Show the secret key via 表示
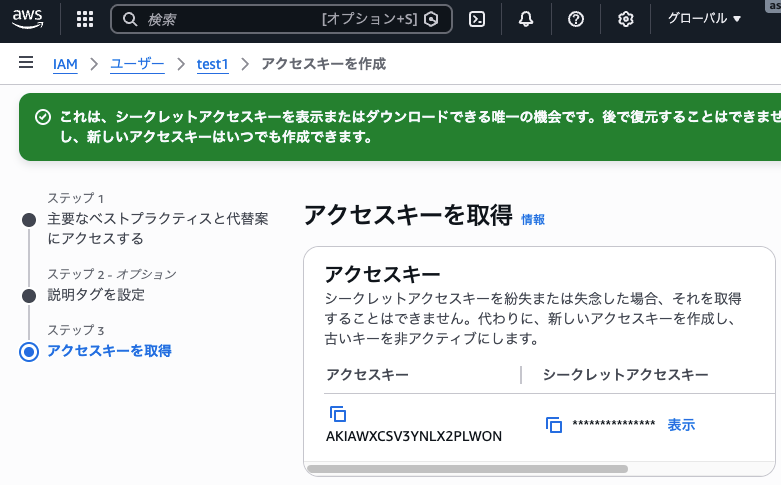The width and height of the screenshot is (781, 485). click(x=681, y=425)
